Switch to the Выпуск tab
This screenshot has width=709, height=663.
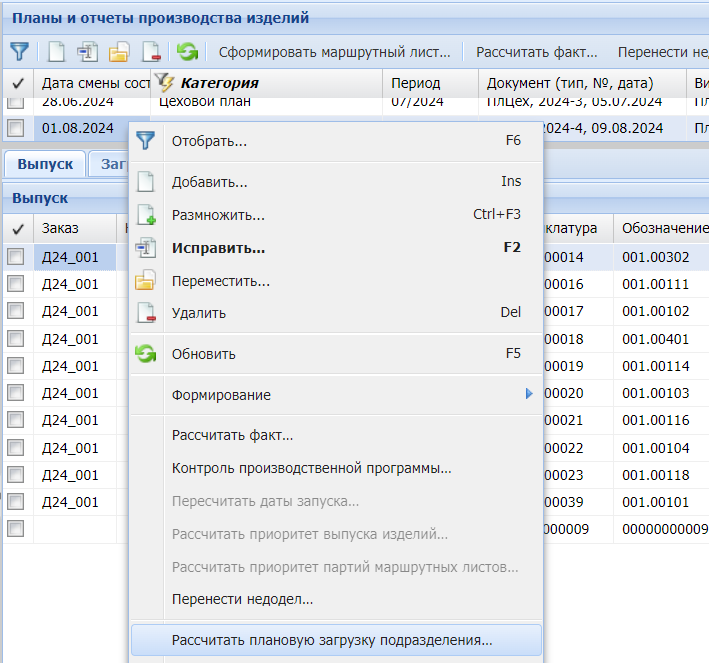[43, 164]
